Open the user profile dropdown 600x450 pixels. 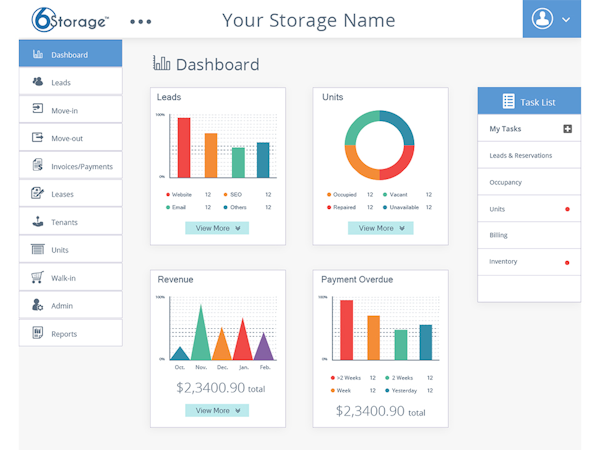(x=551, y=19)
